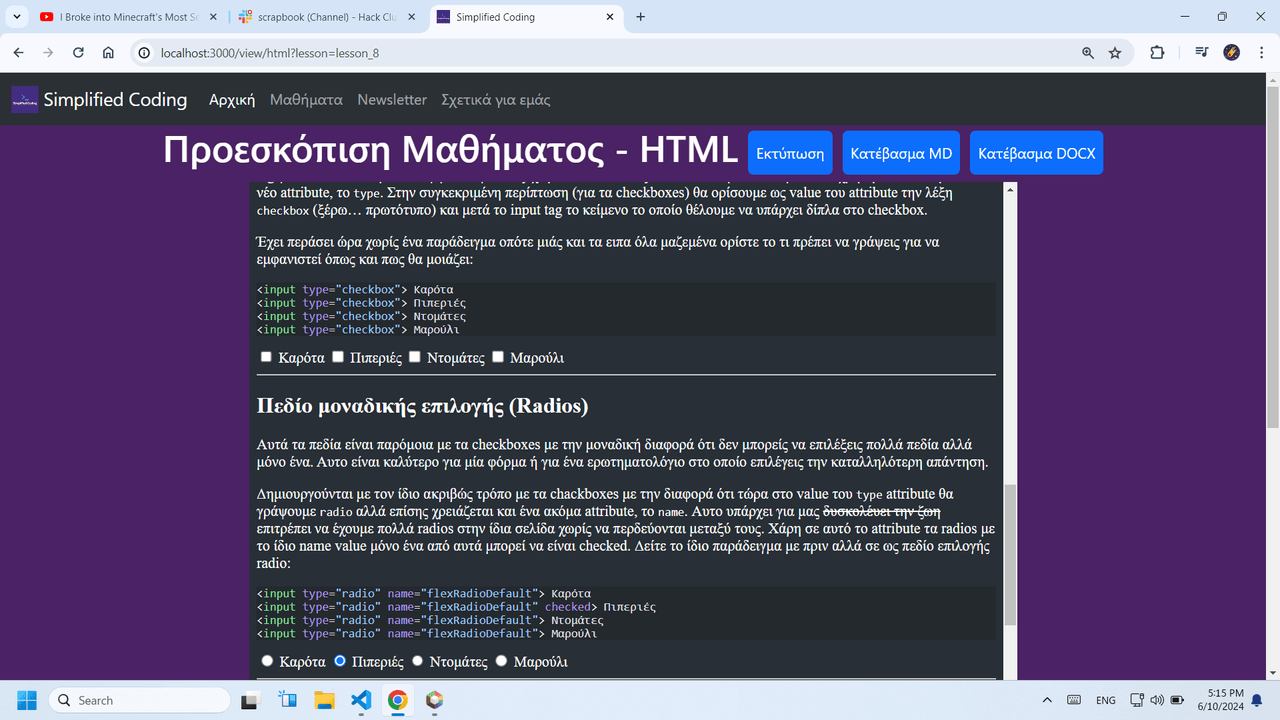Image resolution: width=1280 pixels, height=720 pixels.
Task: Open the new tab plus button
Action: (x=641, y=17)
